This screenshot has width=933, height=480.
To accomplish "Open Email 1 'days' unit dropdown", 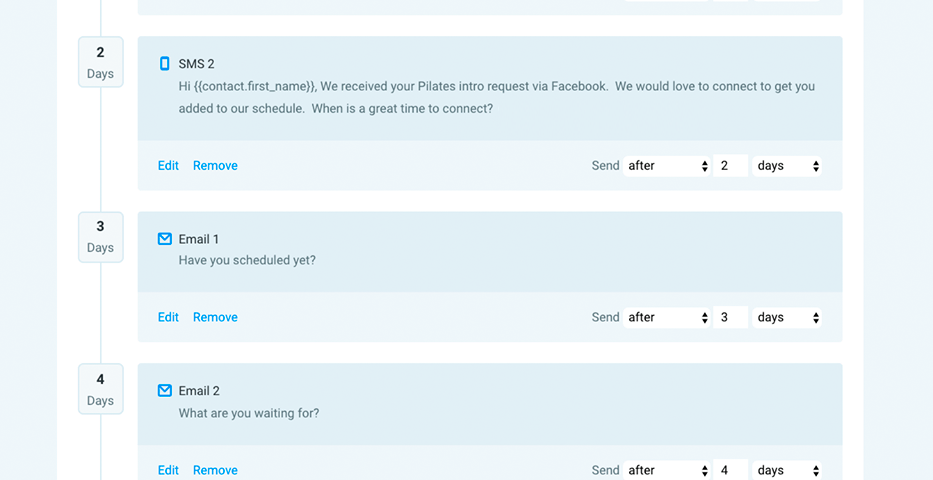I will 788,318.
